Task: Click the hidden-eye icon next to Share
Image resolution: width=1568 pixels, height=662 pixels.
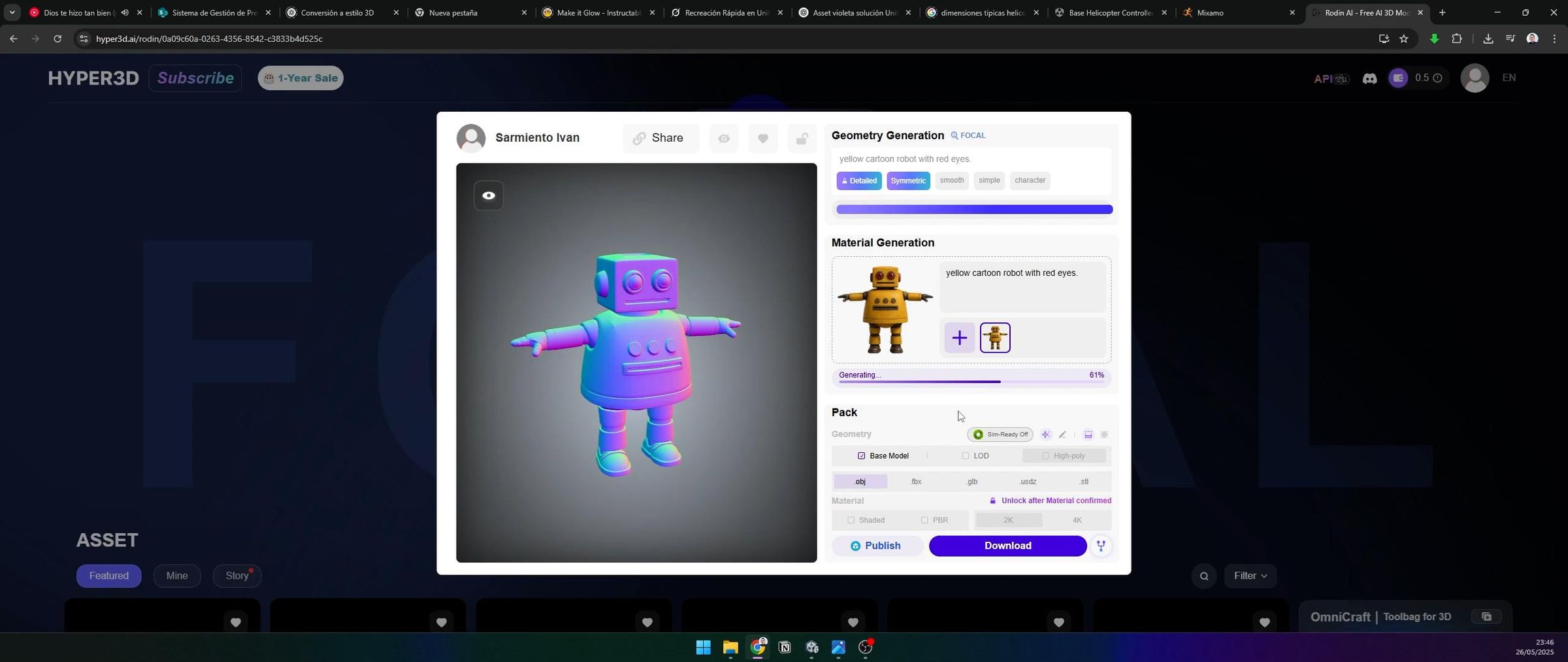Action: [723, 139]
